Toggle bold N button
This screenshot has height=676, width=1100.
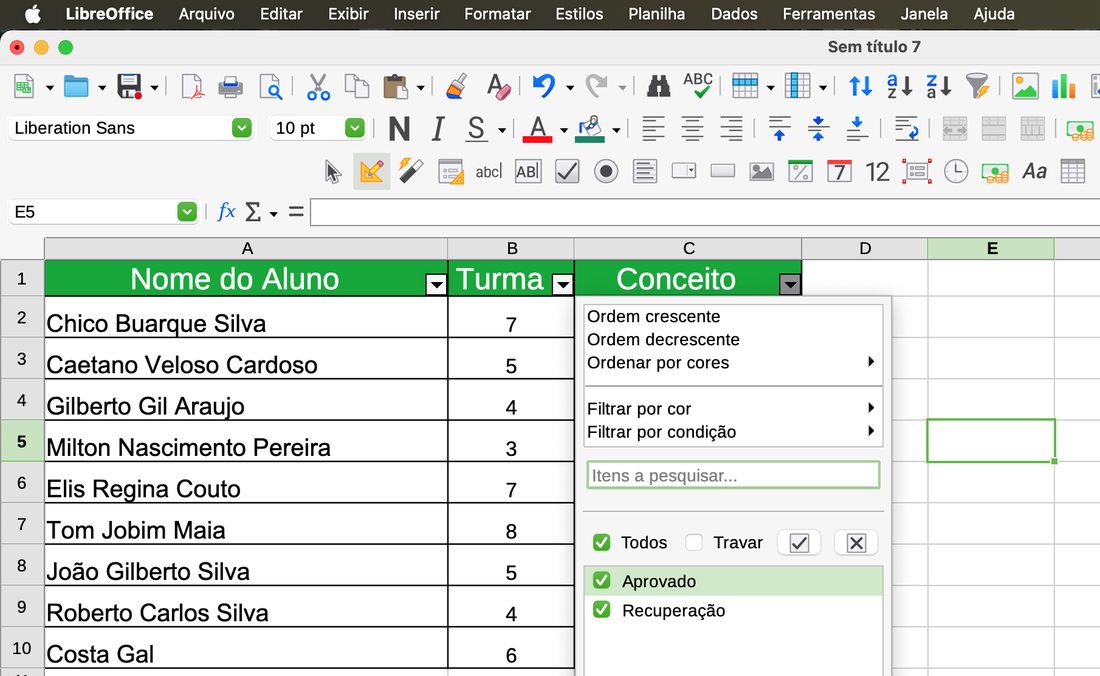tap(399, 129)
